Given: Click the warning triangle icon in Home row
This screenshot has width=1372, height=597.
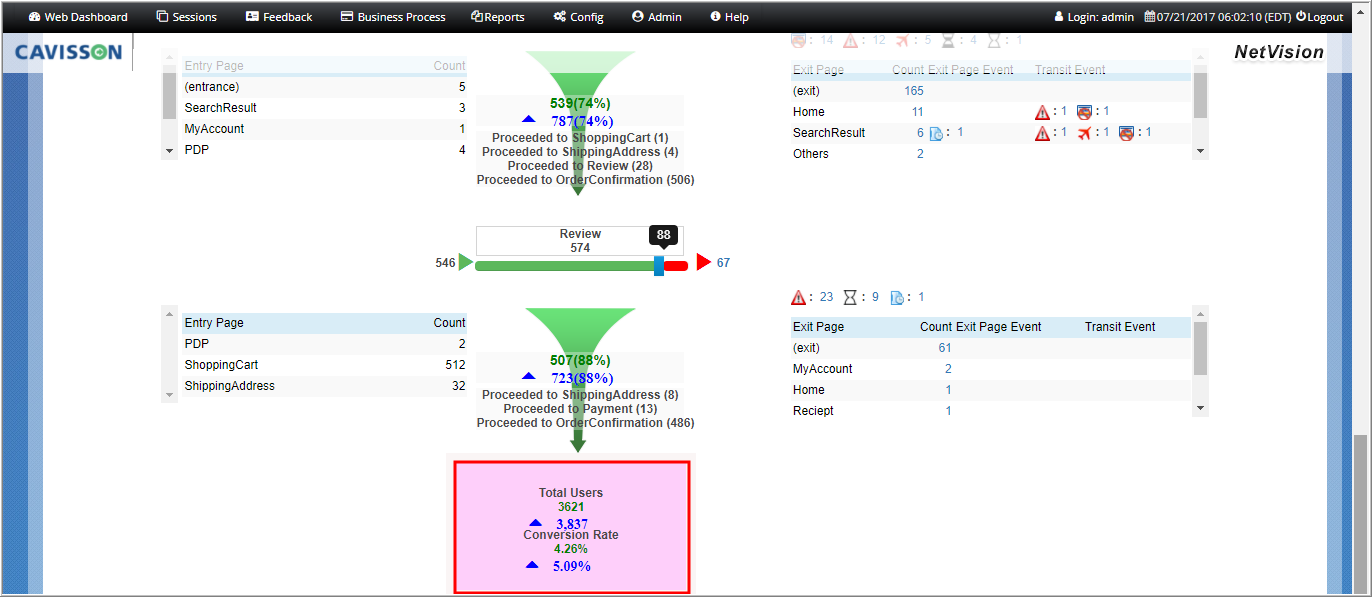Looking at the screenshot, I should click(1043, 112).
